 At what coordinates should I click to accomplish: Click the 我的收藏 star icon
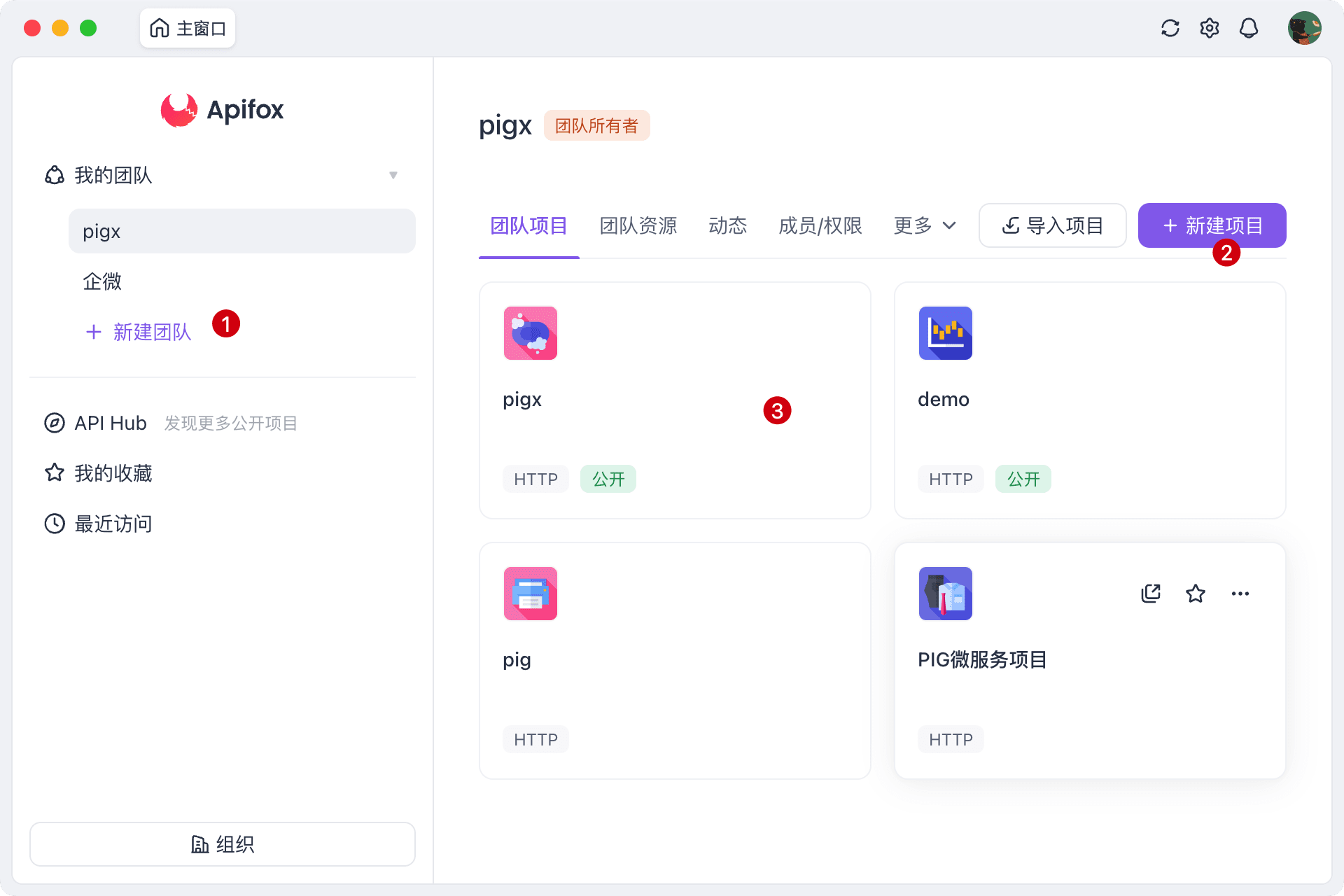coord(55,473)
